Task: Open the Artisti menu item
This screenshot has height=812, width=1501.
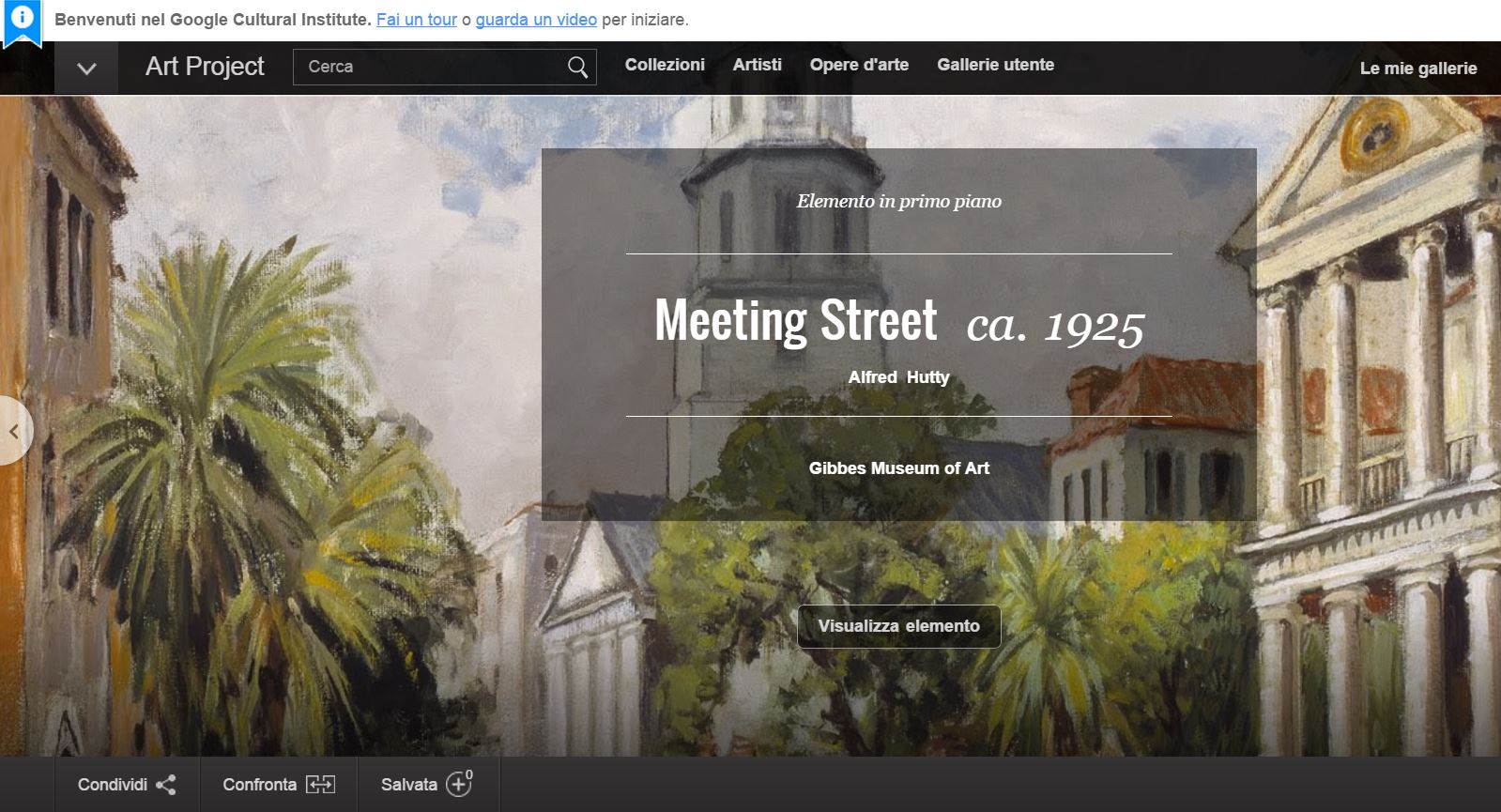Action: click(757, 65)
